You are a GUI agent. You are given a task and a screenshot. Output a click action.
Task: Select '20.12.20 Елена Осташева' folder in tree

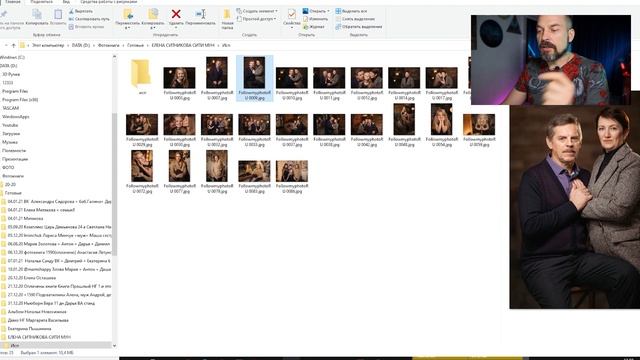coord(32,278)
